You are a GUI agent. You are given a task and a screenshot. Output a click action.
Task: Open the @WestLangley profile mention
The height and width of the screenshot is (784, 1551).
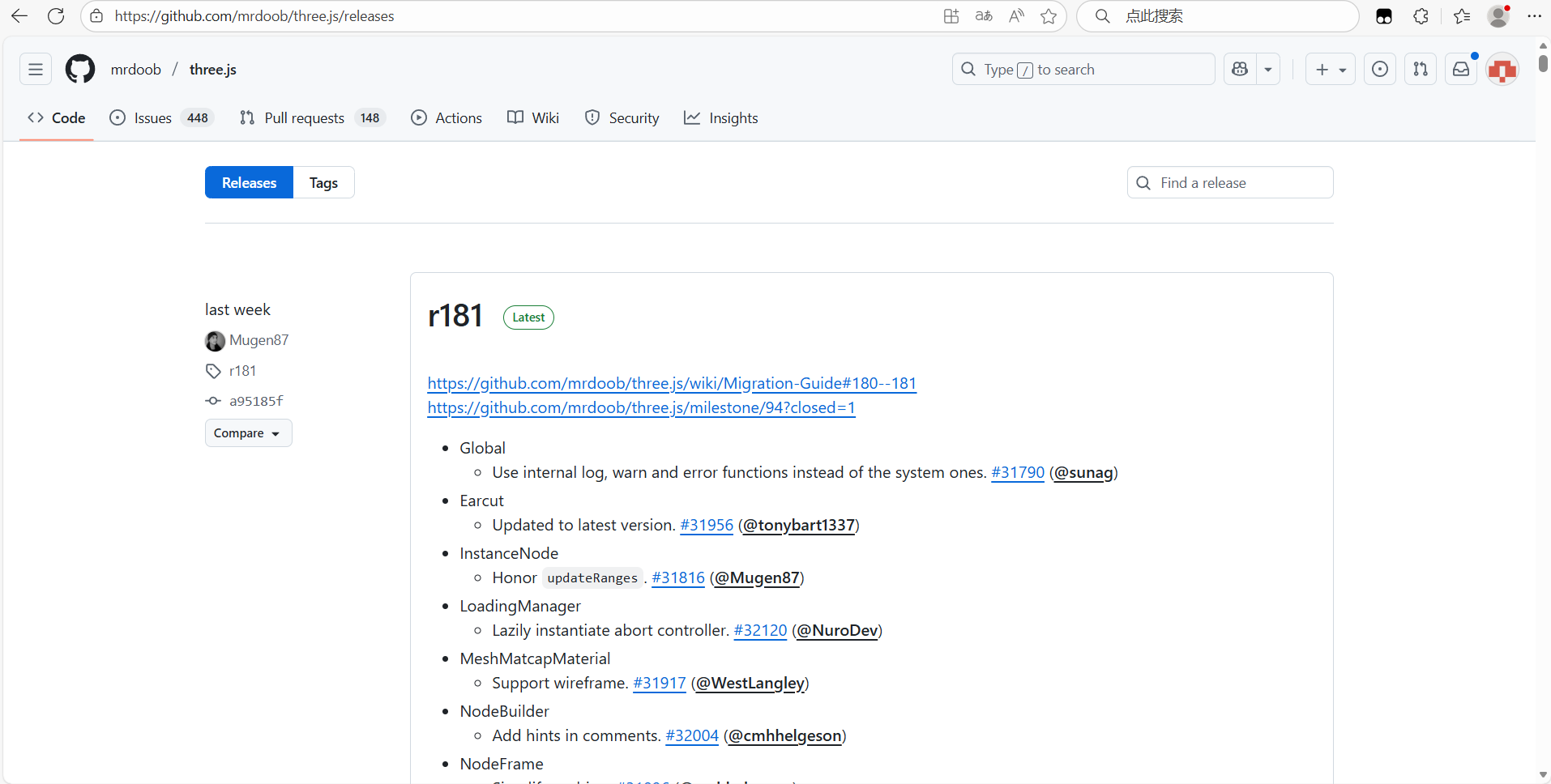tap(750, 683)
